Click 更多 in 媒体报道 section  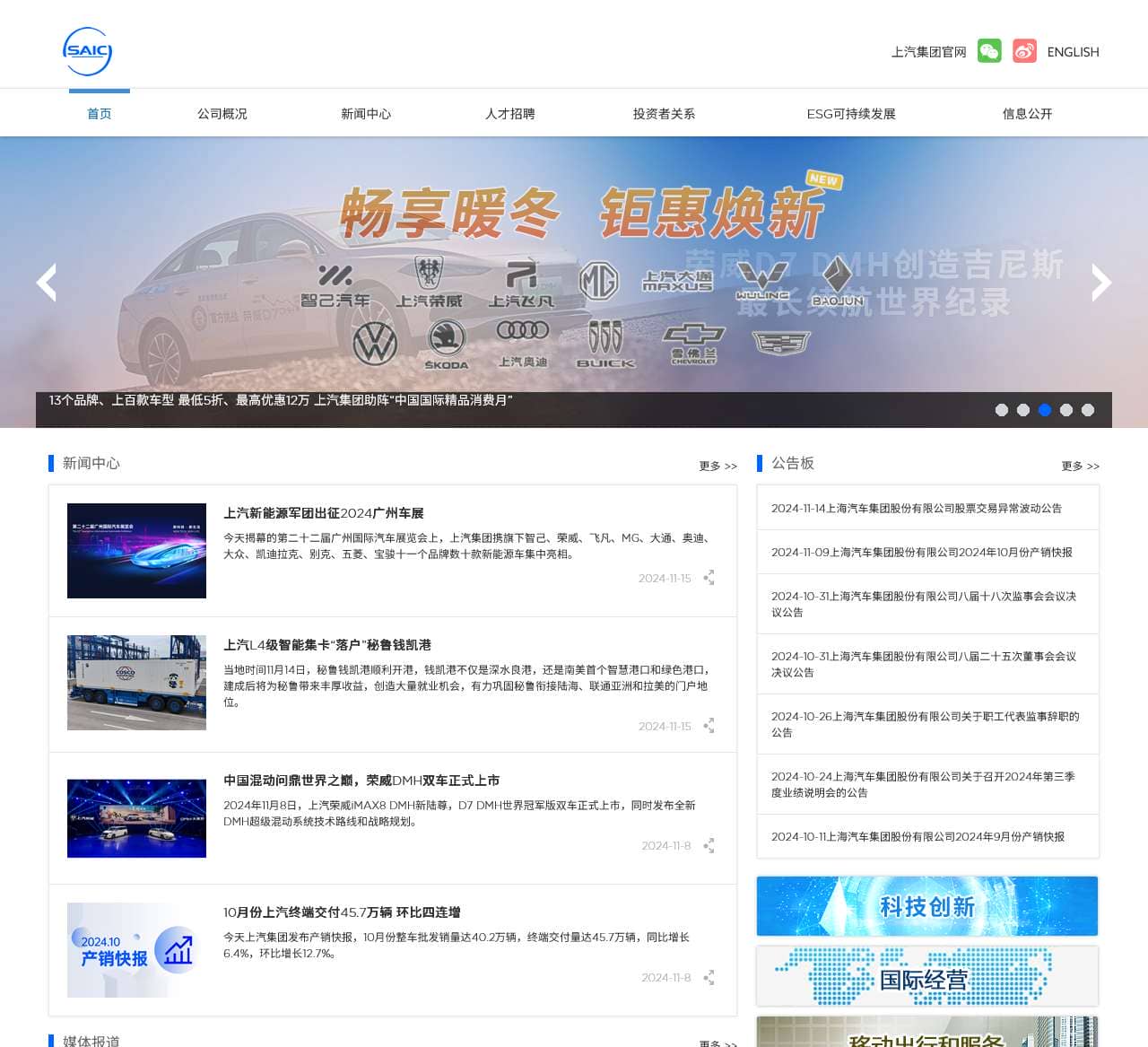point(718,1043)
